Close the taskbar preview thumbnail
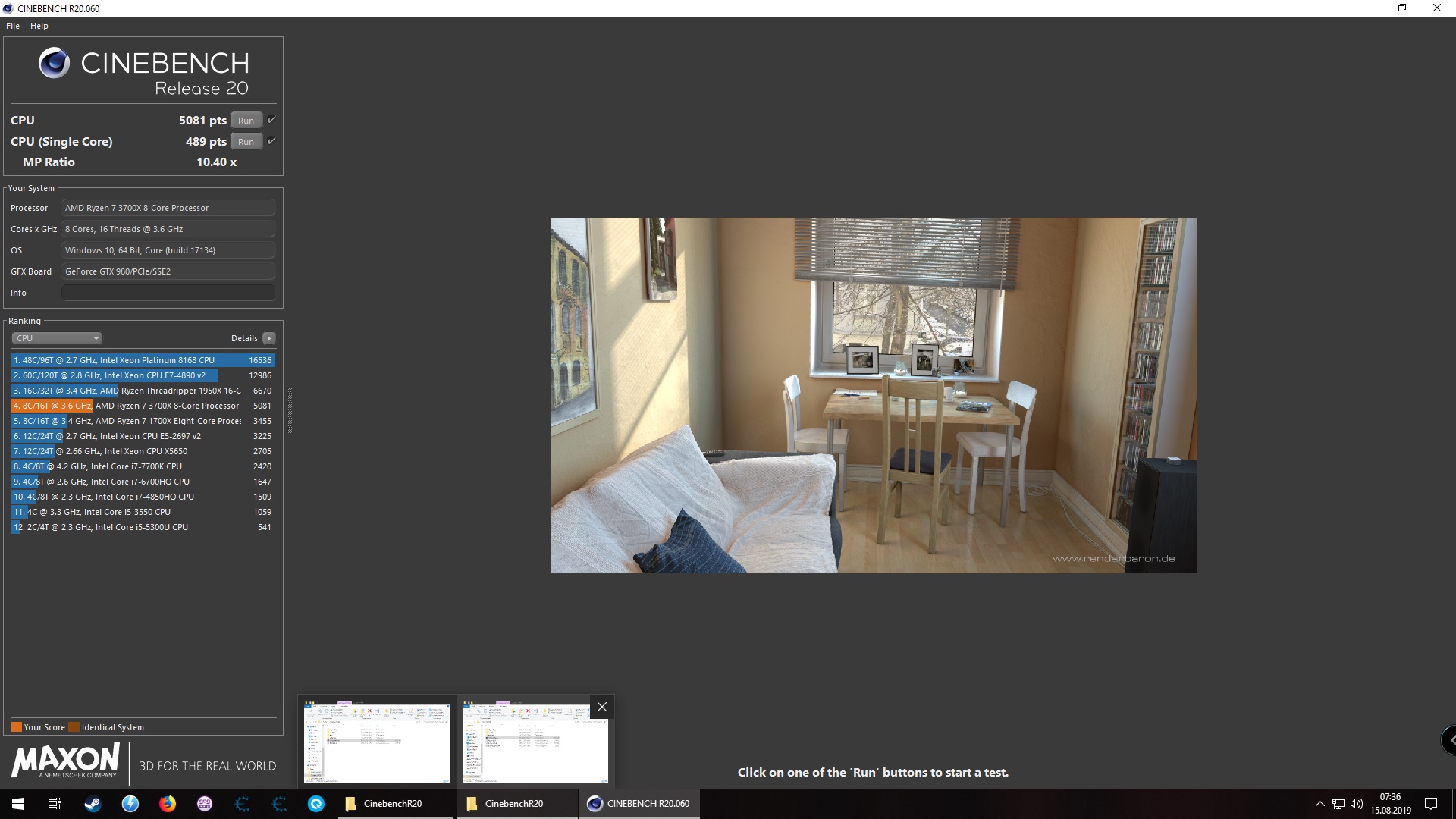This screenshot has height=819, width=1456. pos(602,707)
